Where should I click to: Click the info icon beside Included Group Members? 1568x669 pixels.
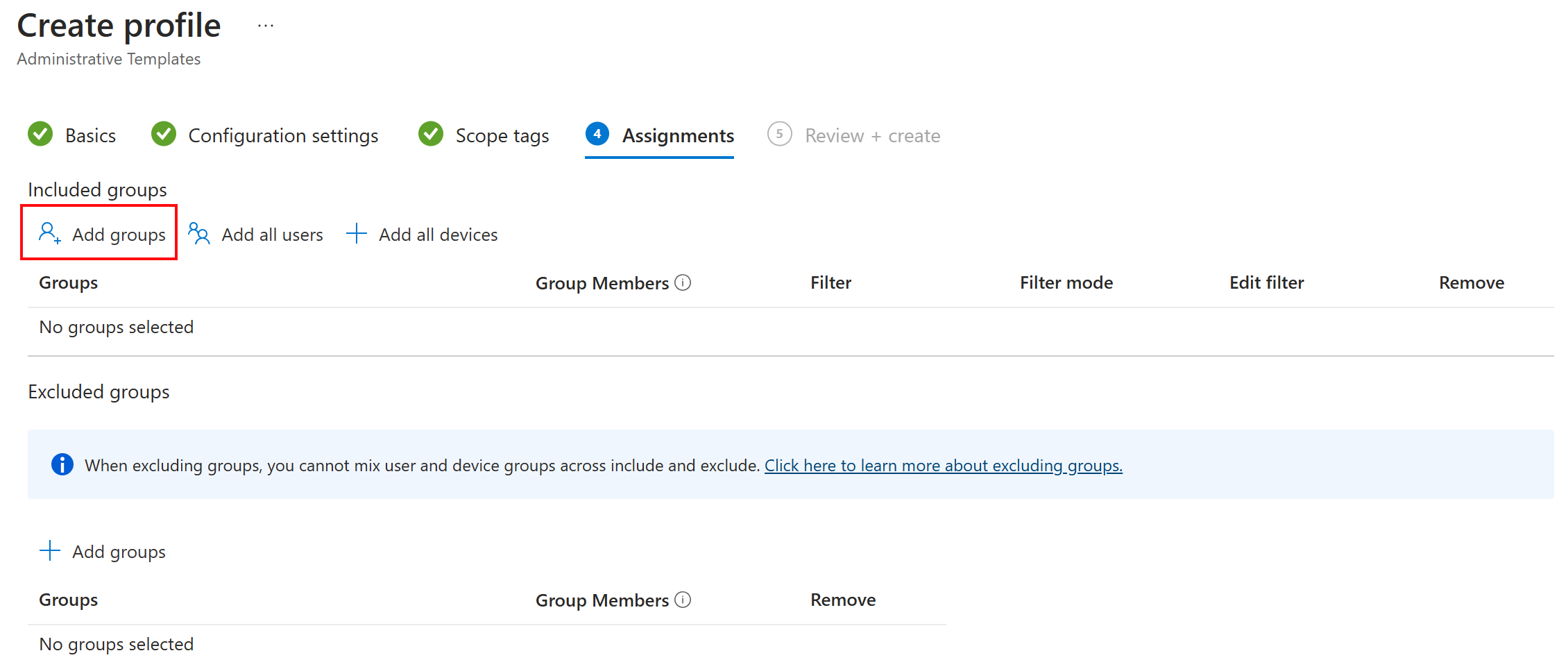pos(683,282)
